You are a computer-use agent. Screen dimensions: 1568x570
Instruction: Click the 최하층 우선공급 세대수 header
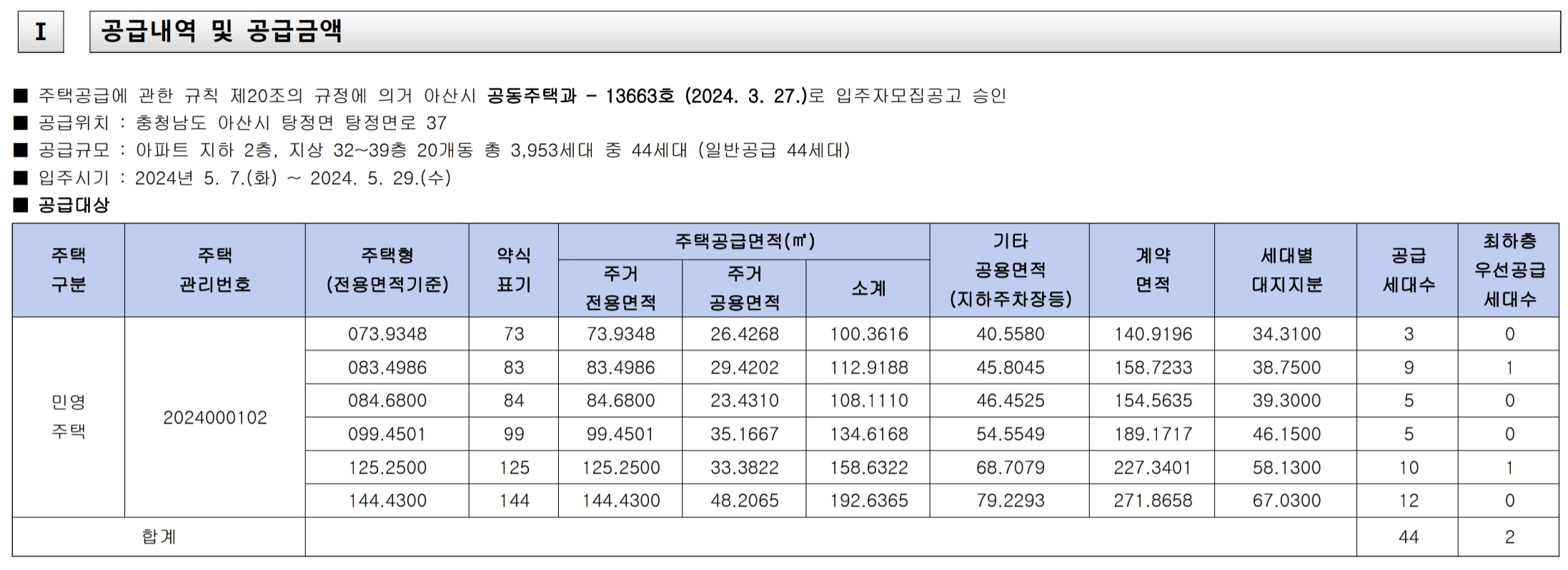pos(1509,270)
